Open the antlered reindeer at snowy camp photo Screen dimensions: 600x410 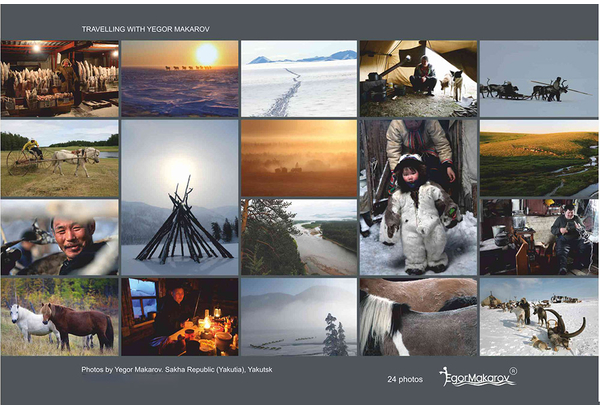pyautogui.click(x=538, y=316)
